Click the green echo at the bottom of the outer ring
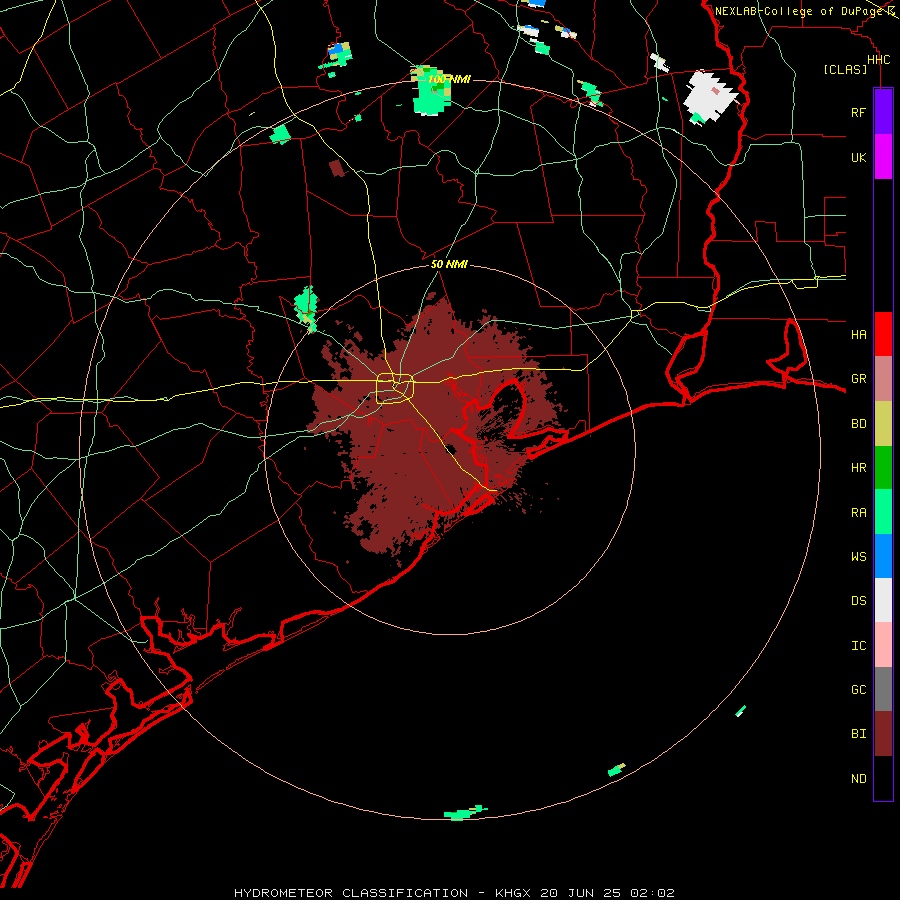The image size is (900, 900). tap(464, 813)
